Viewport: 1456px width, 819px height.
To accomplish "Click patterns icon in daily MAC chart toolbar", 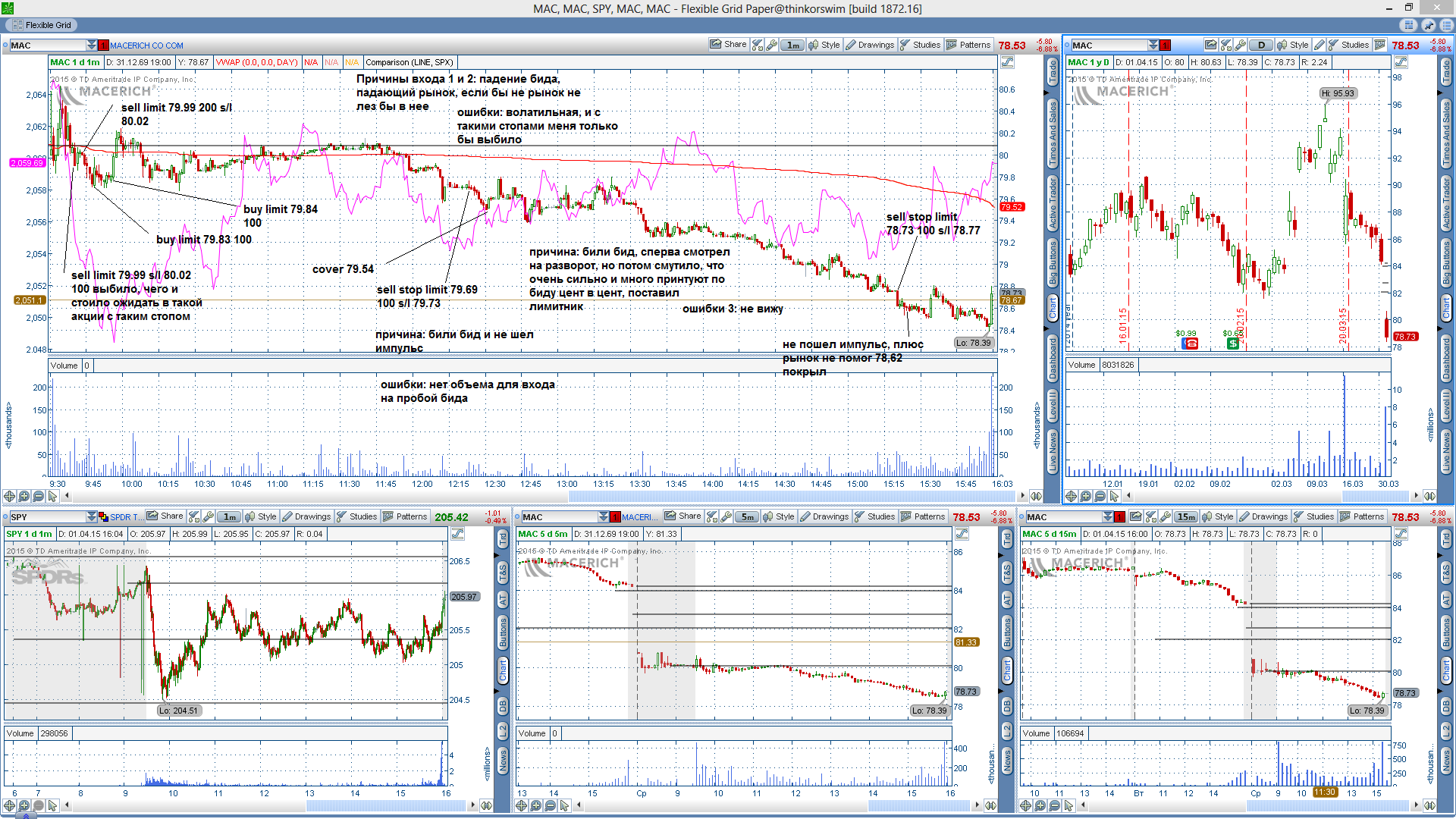I will [x=1380, y=45].
